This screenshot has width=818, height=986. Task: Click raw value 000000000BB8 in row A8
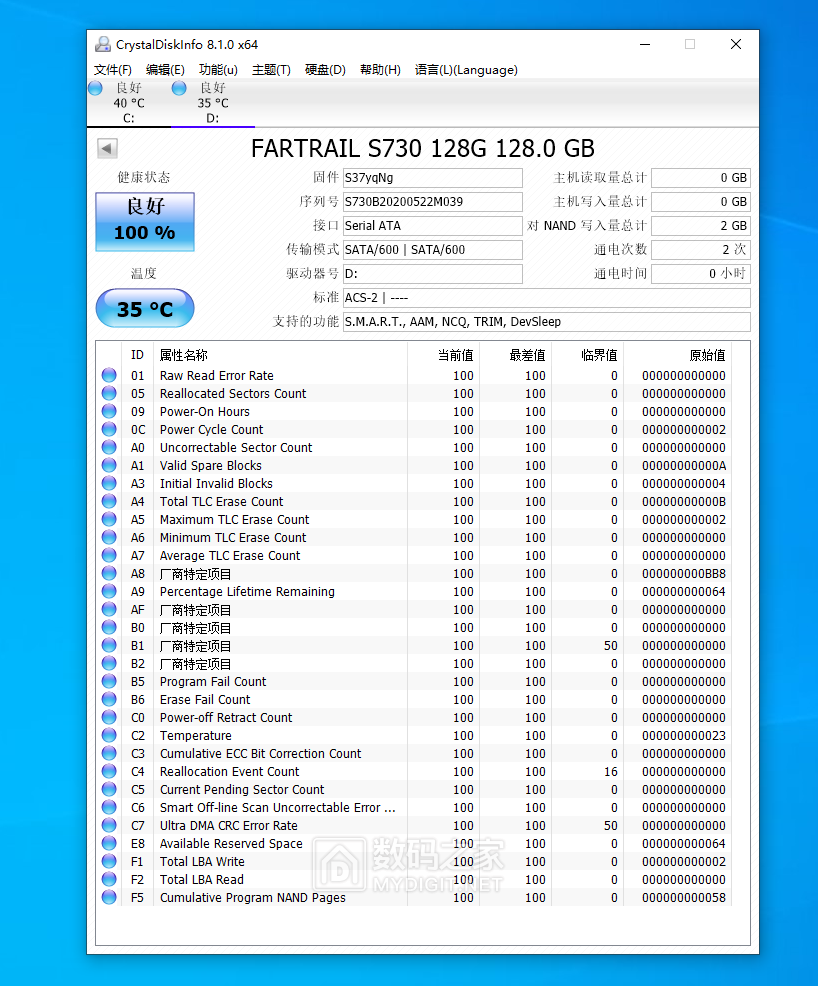683,574
